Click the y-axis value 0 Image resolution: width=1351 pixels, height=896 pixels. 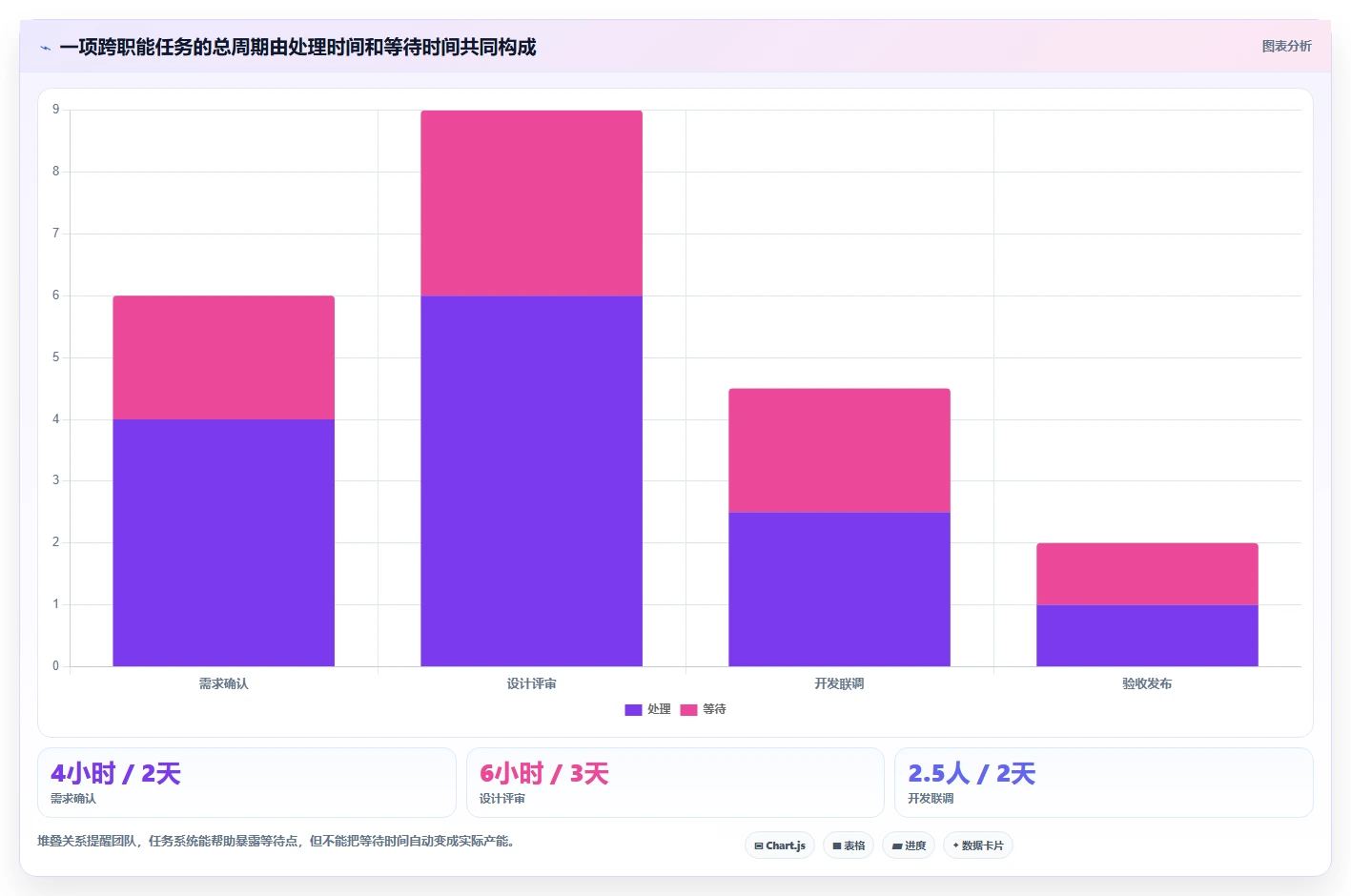55,666
